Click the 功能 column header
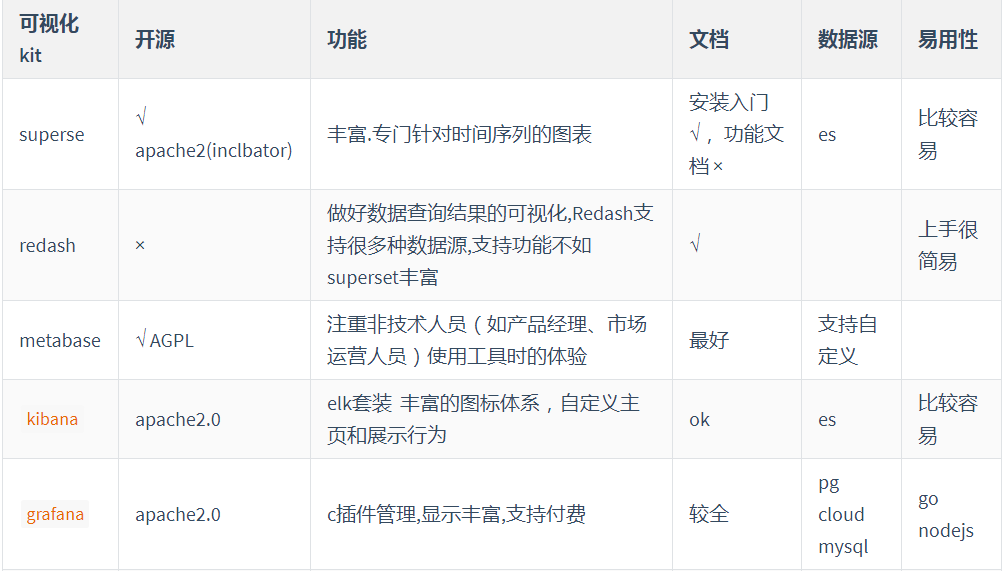The width and height of the screenshot is (1004, 571). click(x=347, y=40)
